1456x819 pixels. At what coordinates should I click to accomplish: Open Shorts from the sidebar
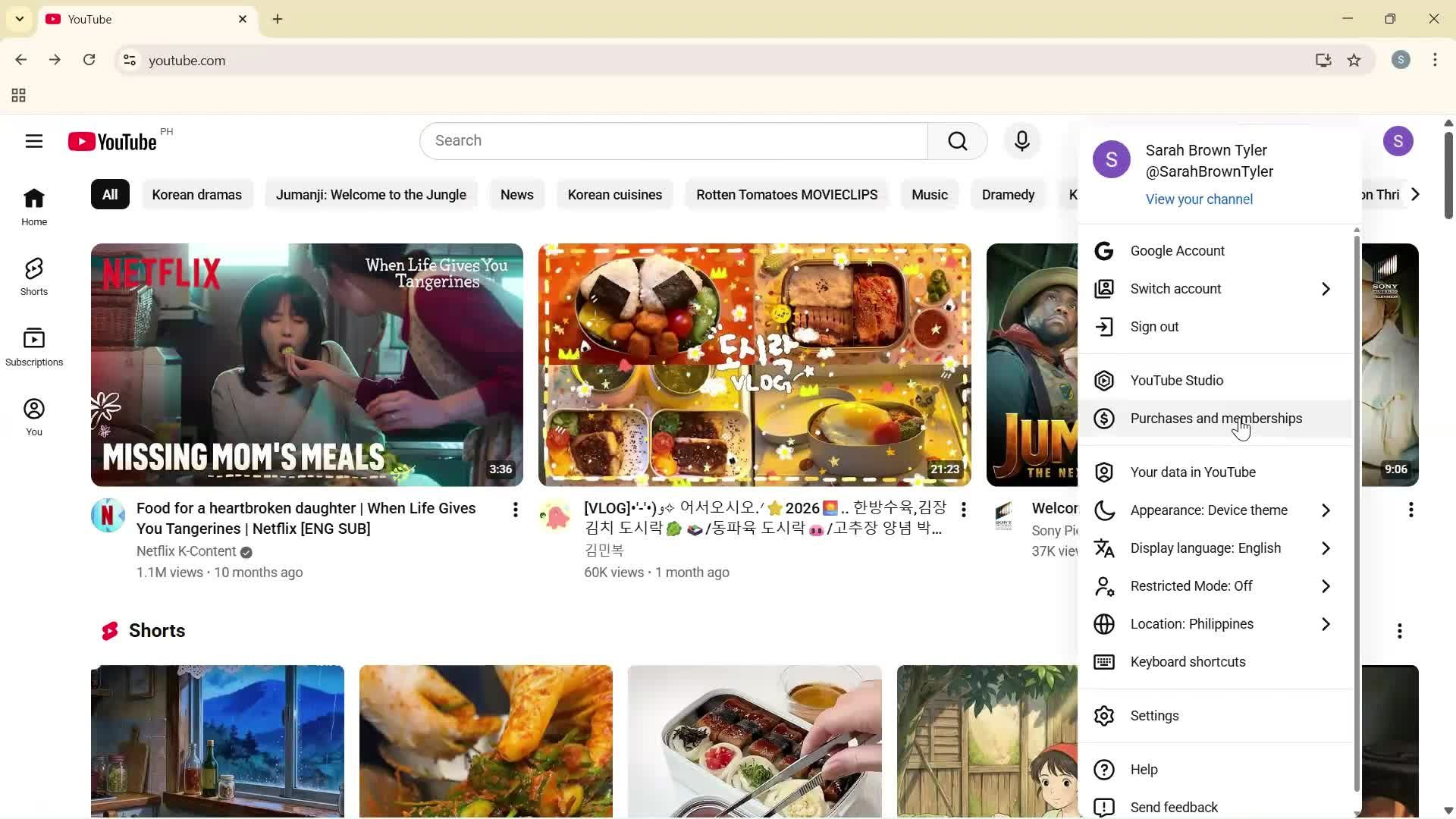click(x=33, y=275)
